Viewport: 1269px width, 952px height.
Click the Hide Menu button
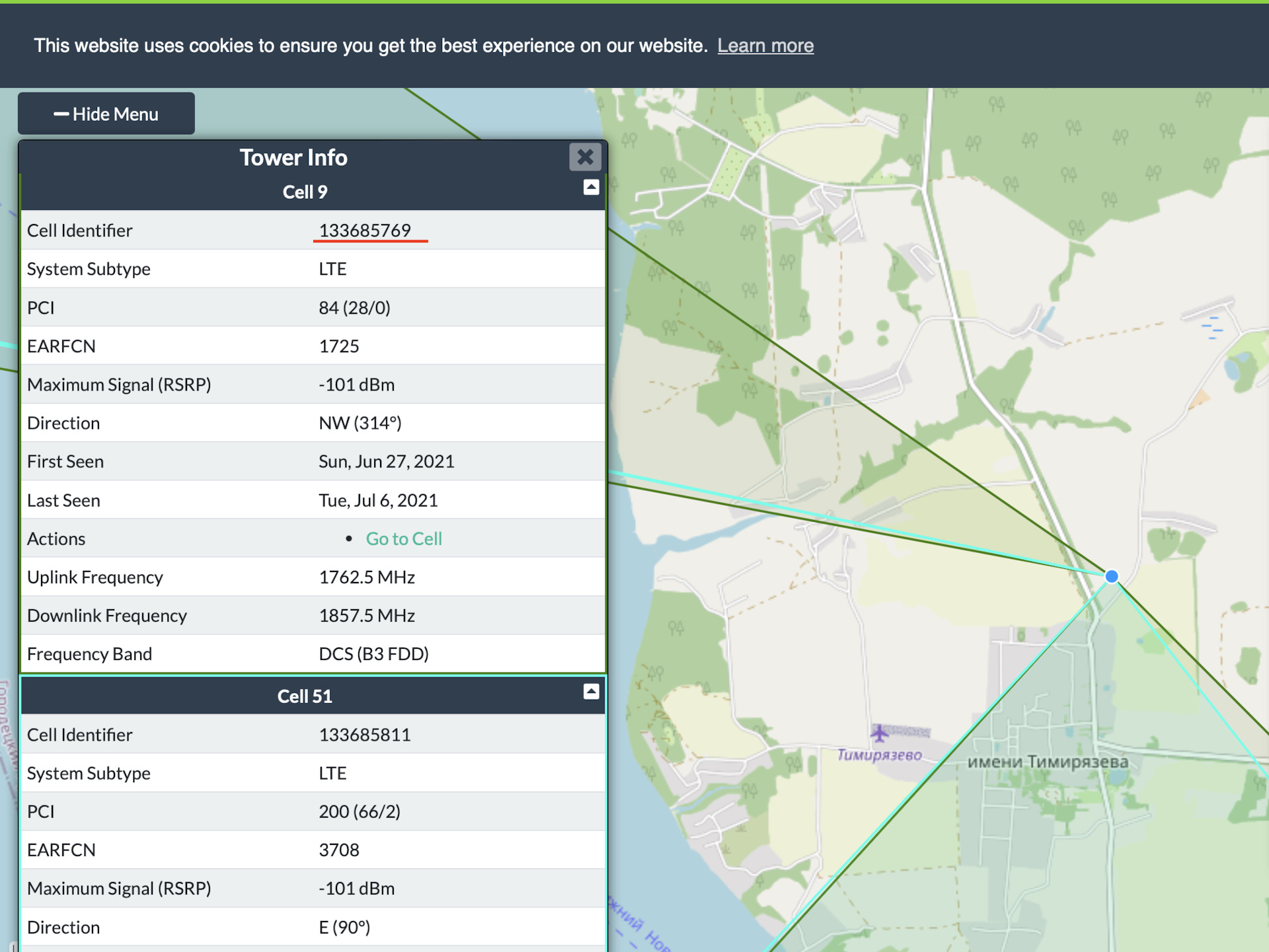(x=106, y=114)
